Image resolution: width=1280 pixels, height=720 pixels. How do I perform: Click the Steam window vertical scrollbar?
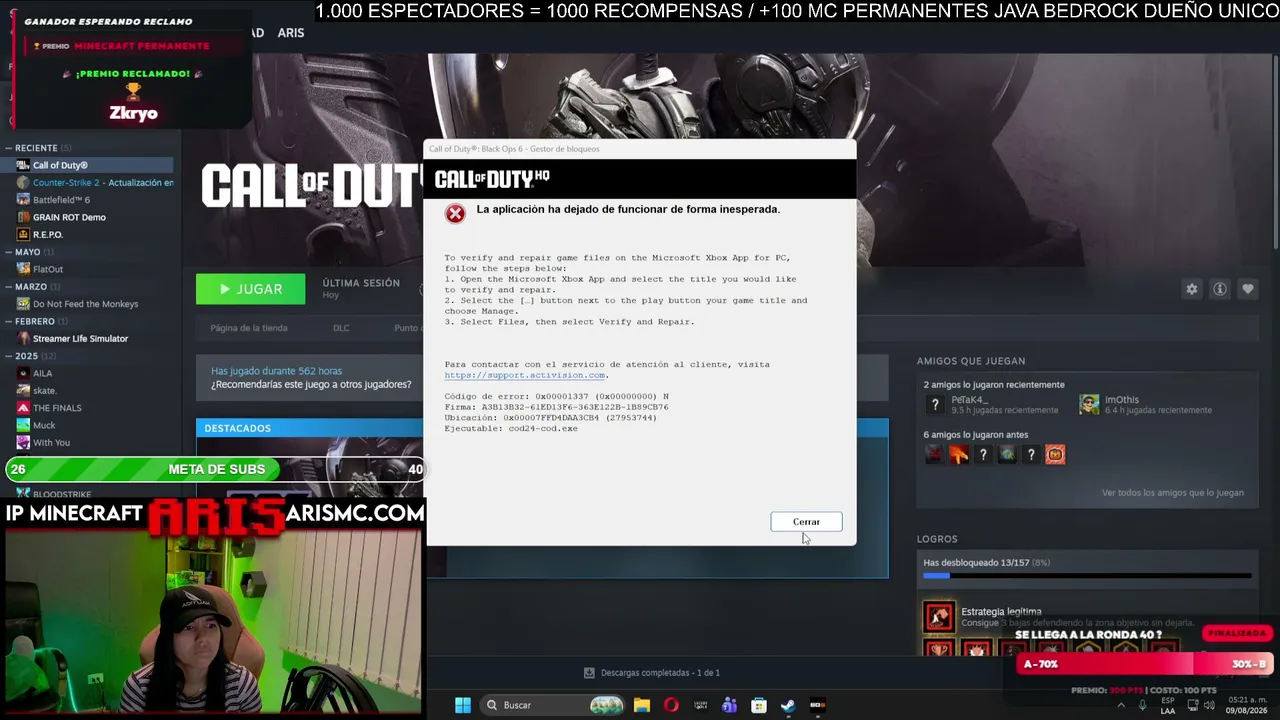tap(1275, 150)
